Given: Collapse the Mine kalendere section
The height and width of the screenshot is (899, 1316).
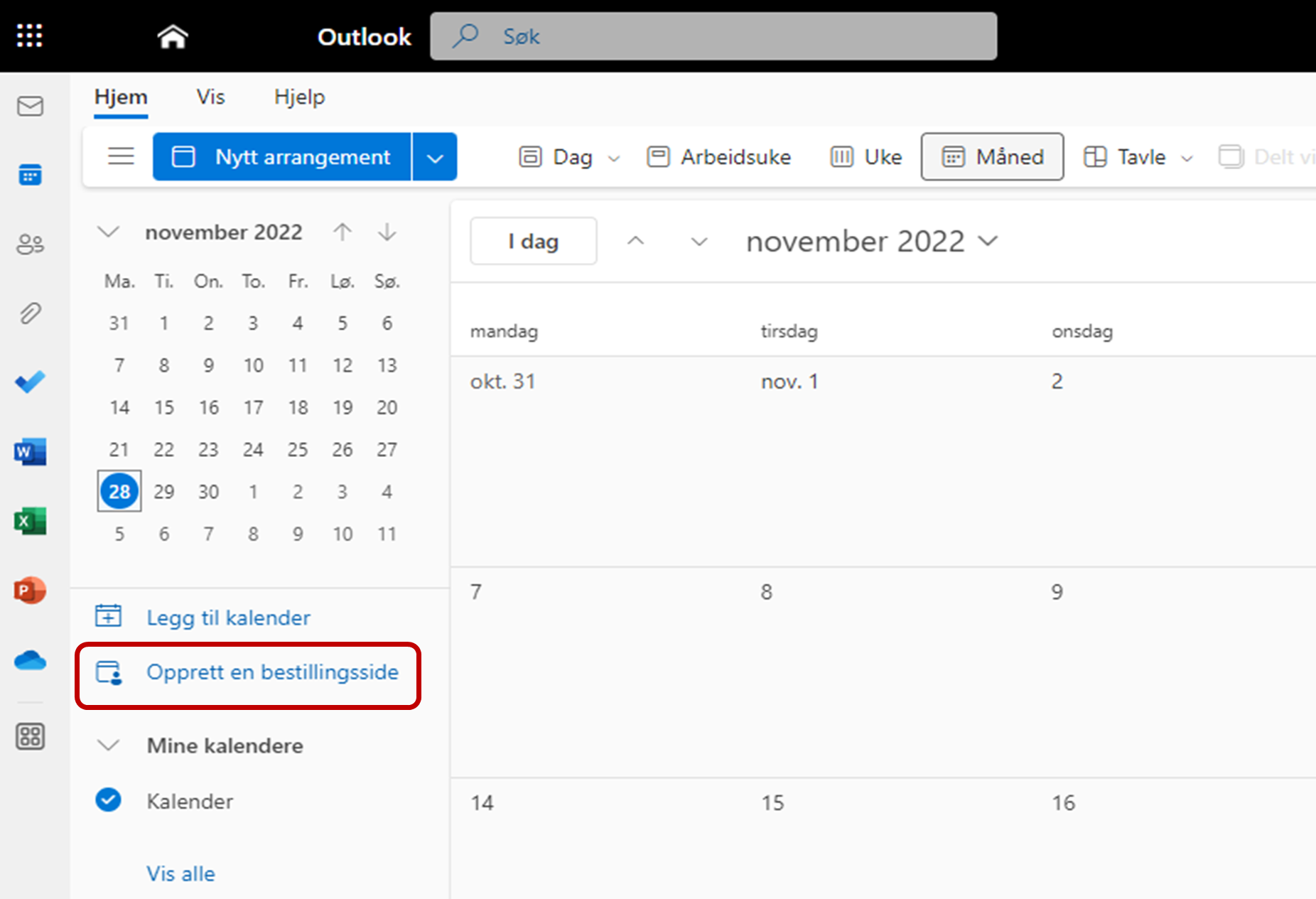Looking at the screenshot, I should (108, 745).
